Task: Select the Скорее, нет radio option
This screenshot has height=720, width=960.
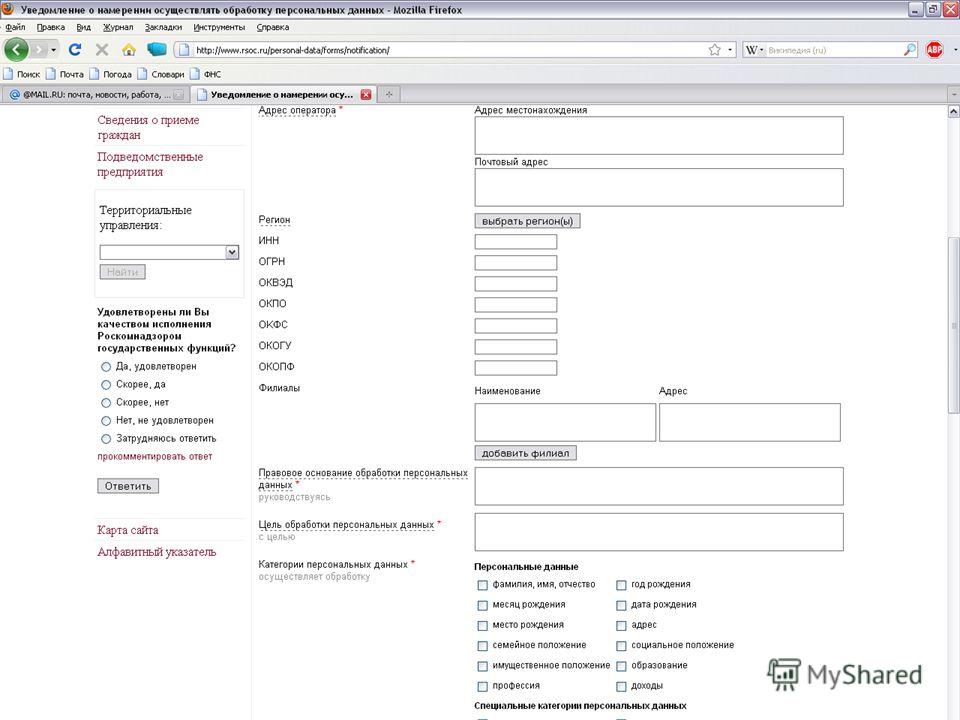Action: pos(106,403)
